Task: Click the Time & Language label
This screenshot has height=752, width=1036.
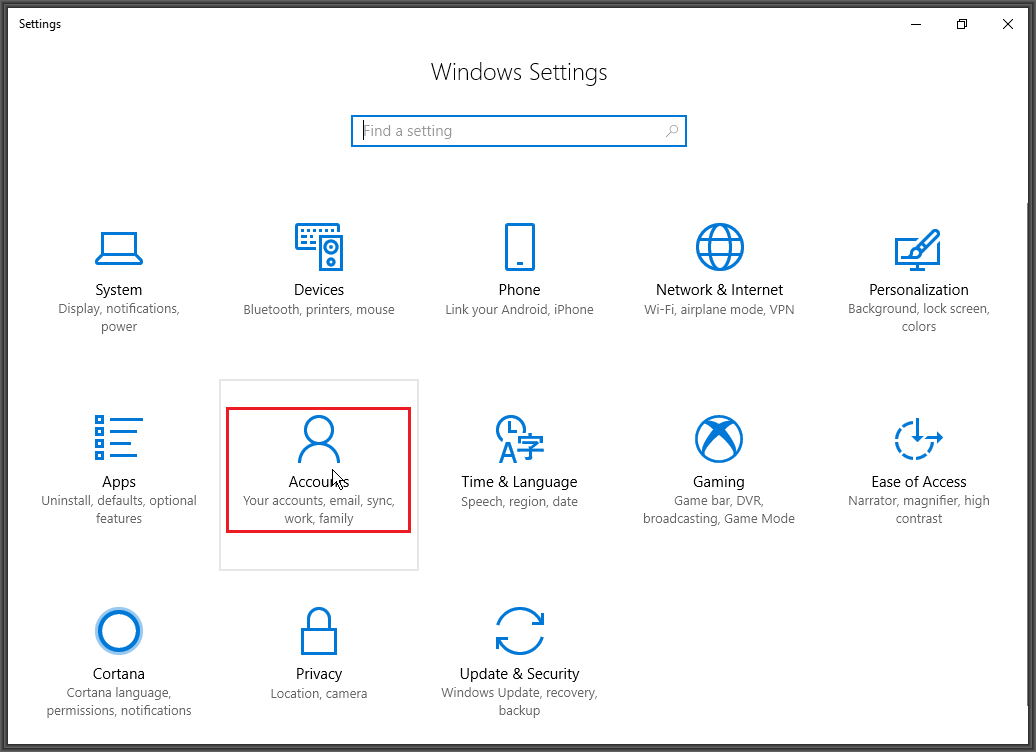Action: pos(519,482)
